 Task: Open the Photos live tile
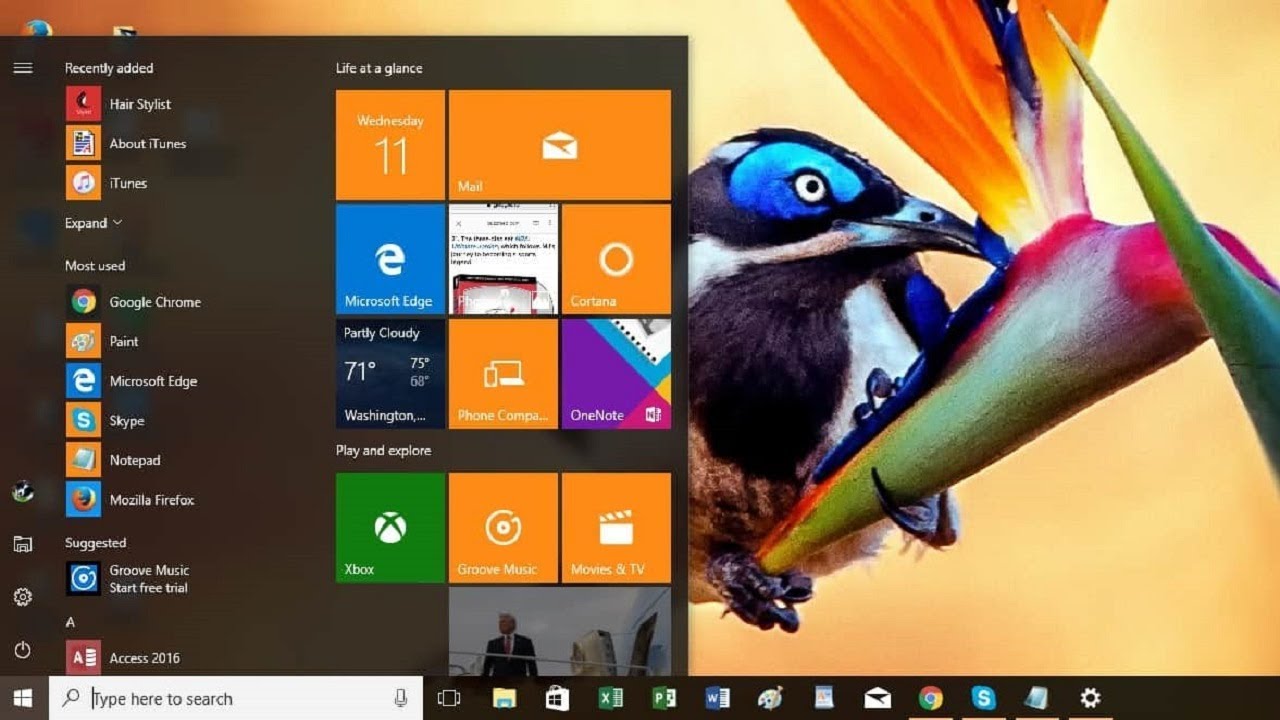503,259
